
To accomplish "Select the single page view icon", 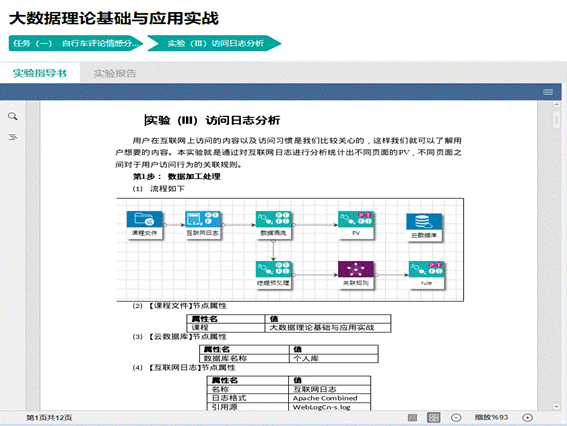I will point(412,418).
